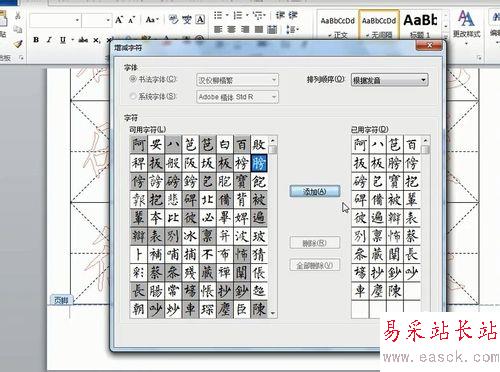
Task: Click the Center alignment icon
Action: pos(232,30)
